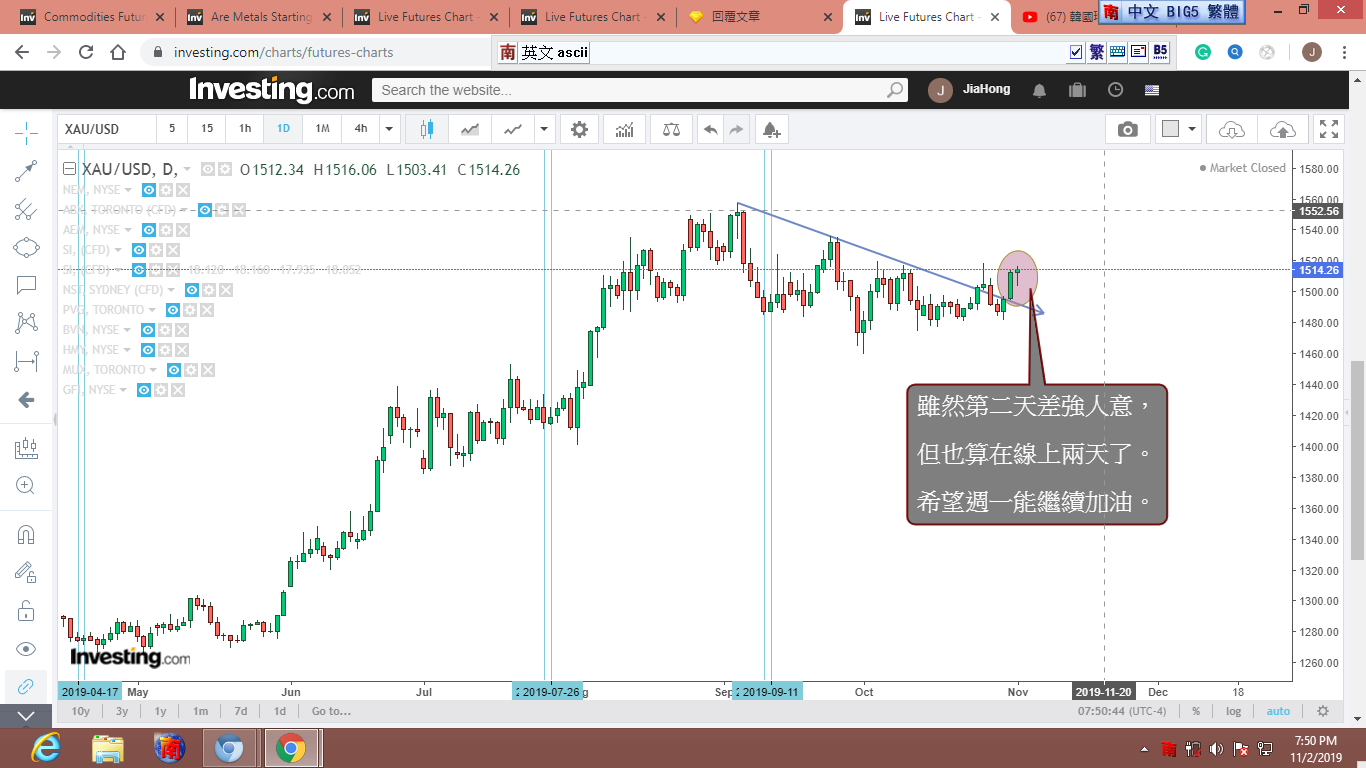The width and height of the screenshot is (1366, 768).
Task: Open chart properties gear in top toolbar
Action: [579, 129]
